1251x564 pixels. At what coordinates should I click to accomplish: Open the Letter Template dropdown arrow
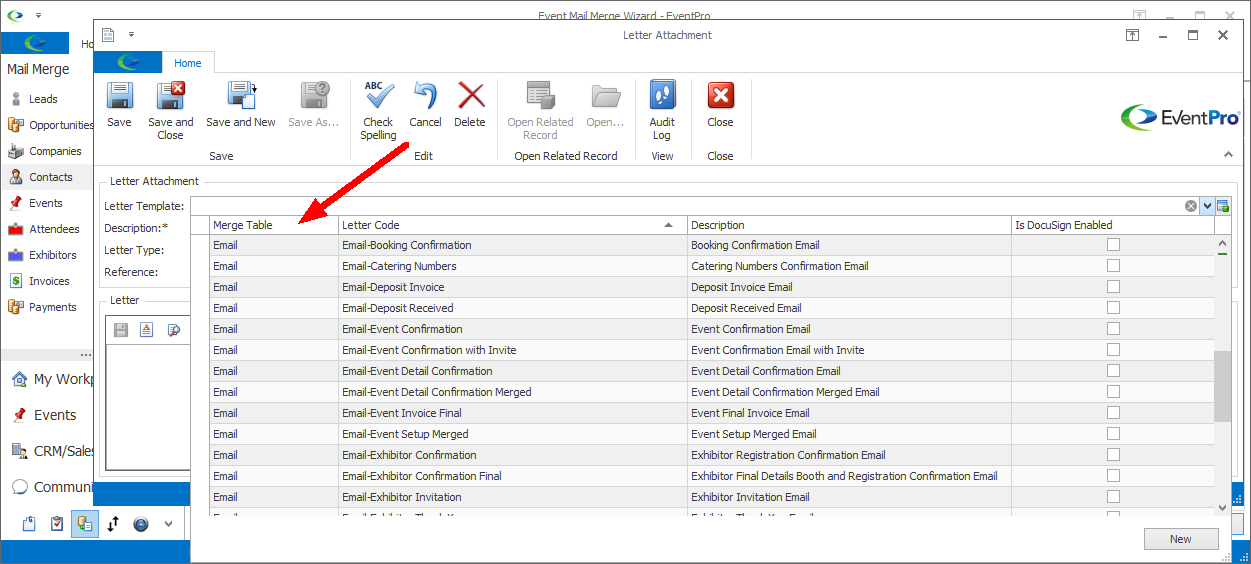click(1207, 206)
